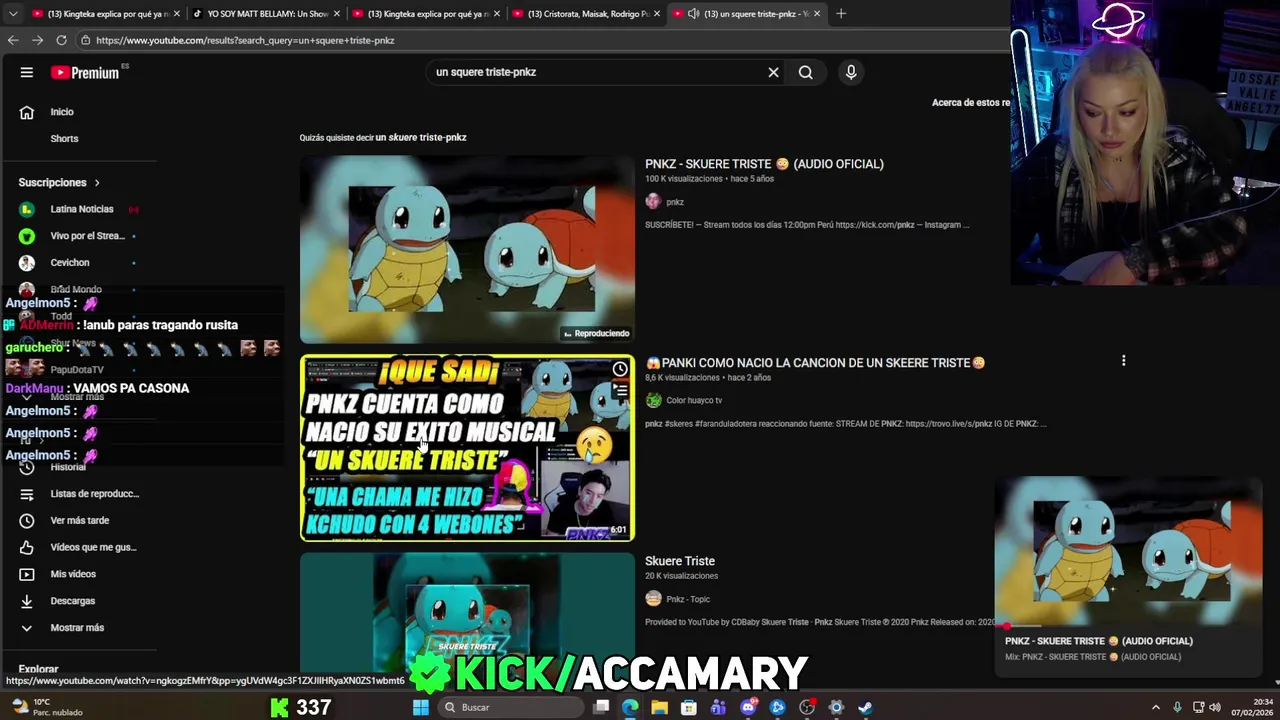Open more options for PANKI video

(x=1123, y=360)
